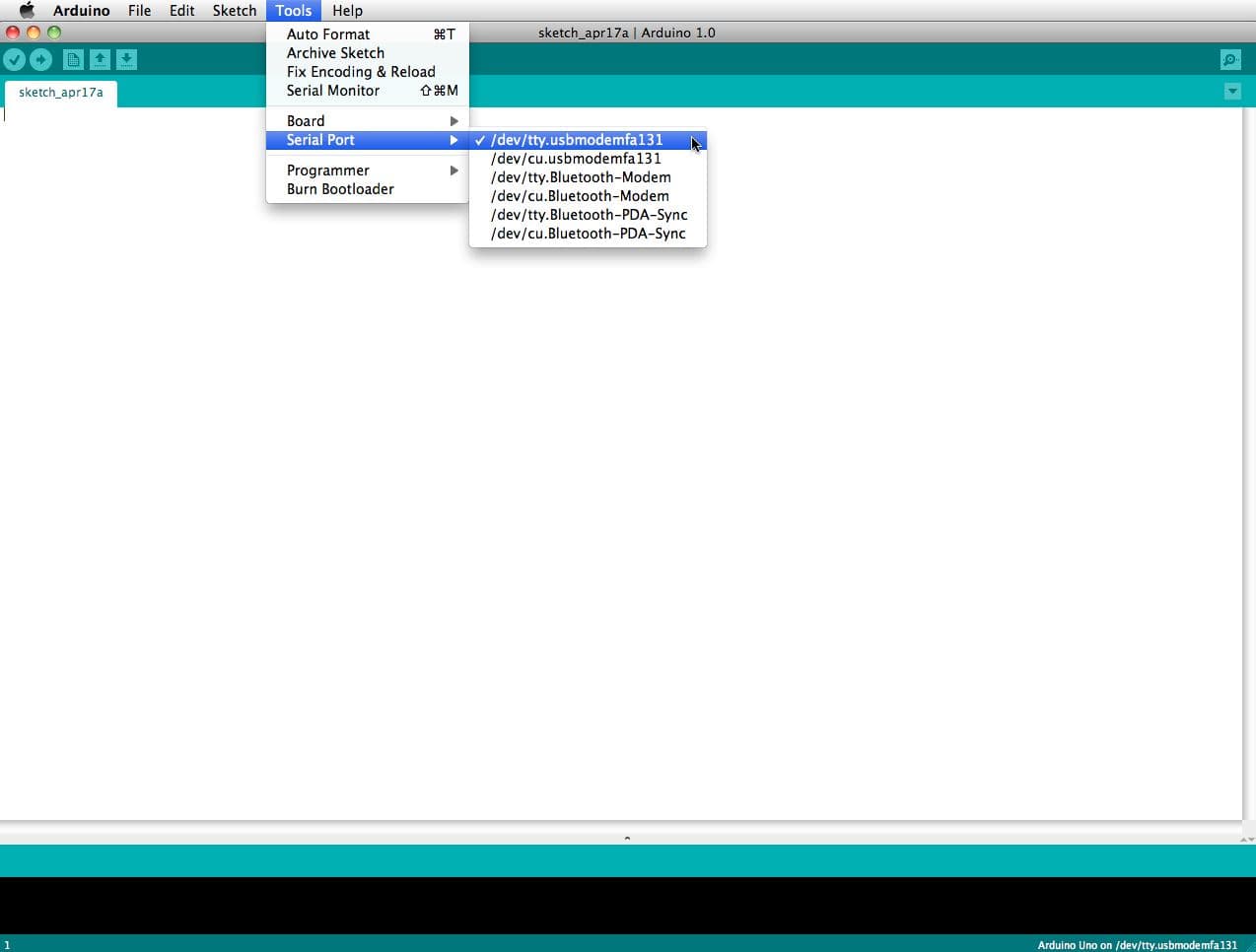Viewport: 1256px width, 952px height.
Task: Select the sketch_apr17a tab
Action: (60, 93)
